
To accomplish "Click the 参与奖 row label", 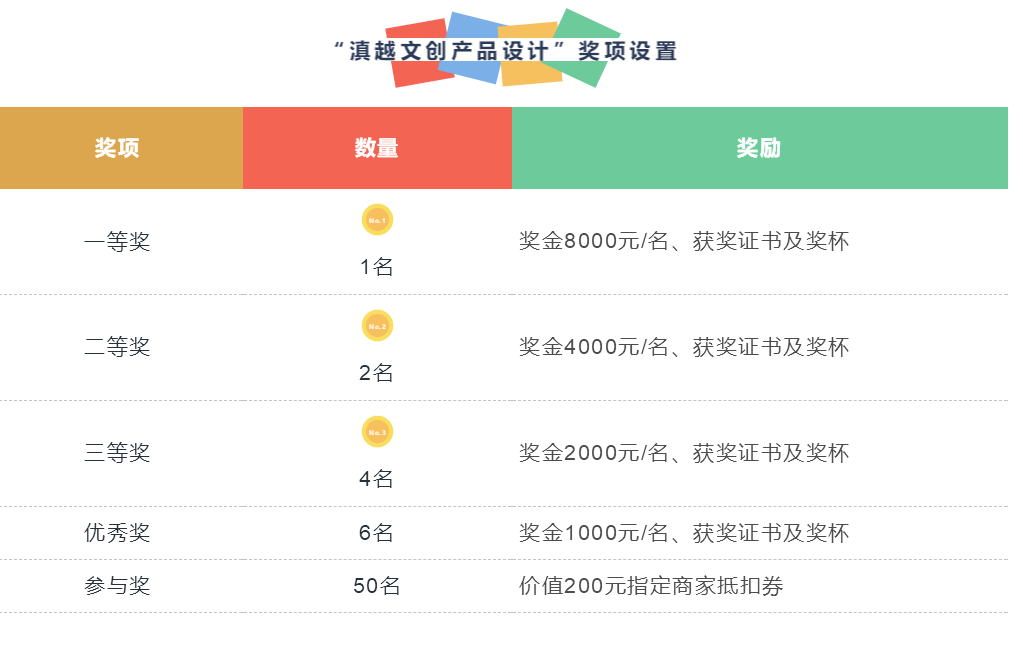I will click(x=117, y=586).
